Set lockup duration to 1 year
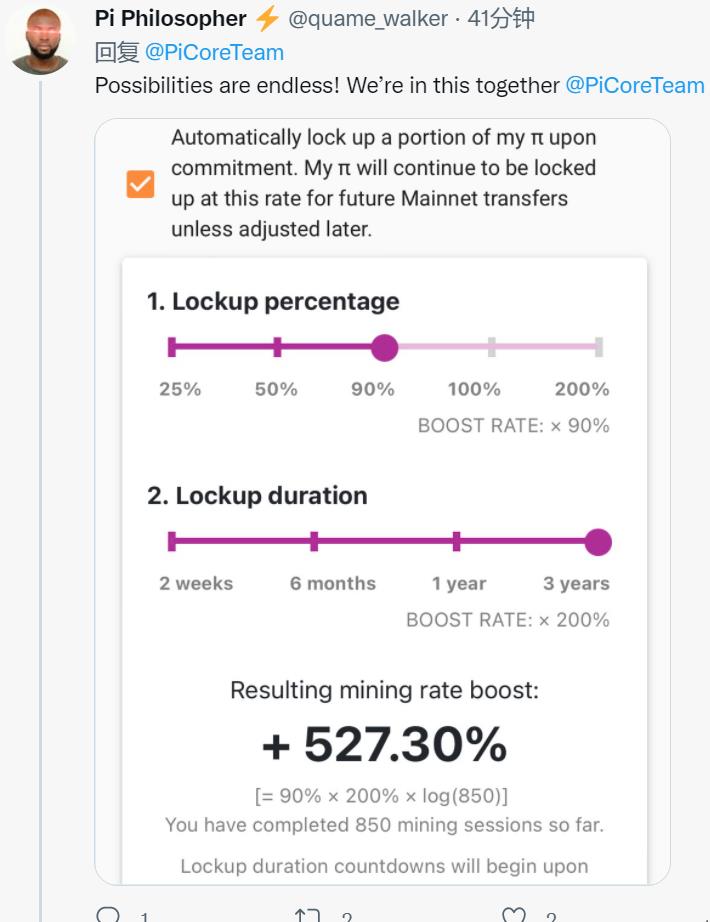Screen dimensions: 710x922 456,542
